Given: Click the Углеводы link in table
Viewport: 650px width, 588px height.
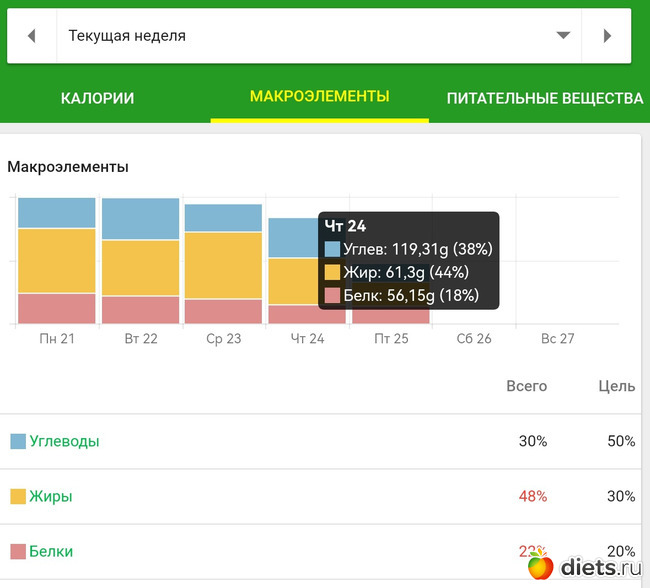Looking at the screenshot, I should [x=64, y=441].
